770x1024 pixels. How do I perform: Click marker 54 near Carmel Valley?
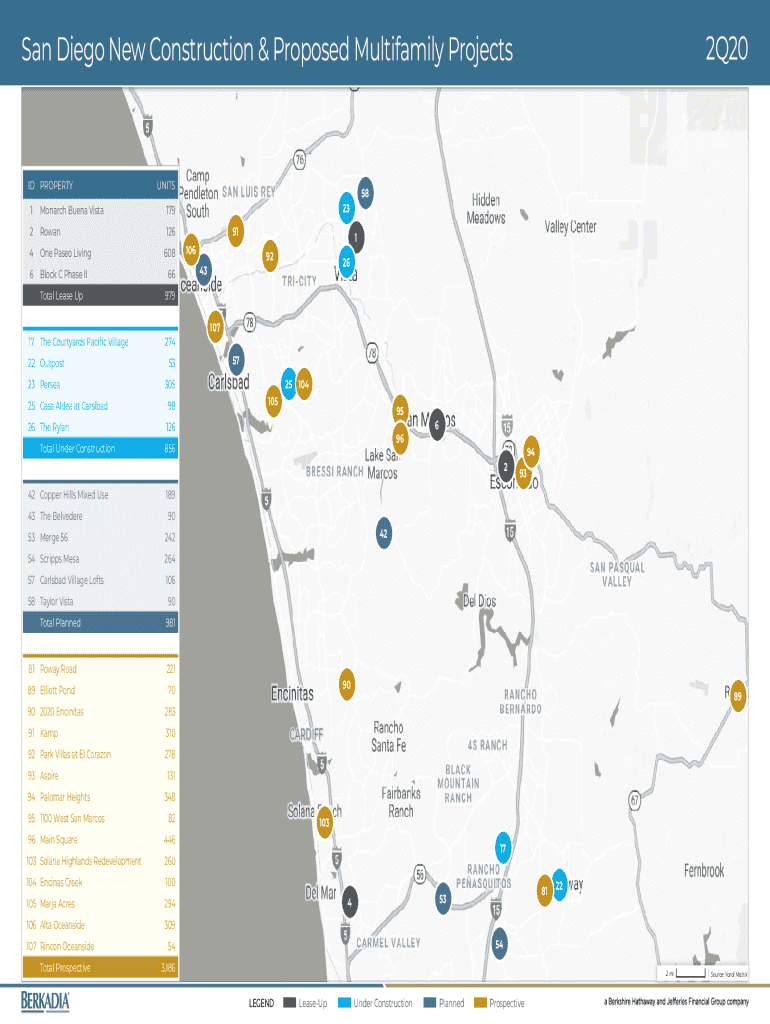tap(499, 943)
